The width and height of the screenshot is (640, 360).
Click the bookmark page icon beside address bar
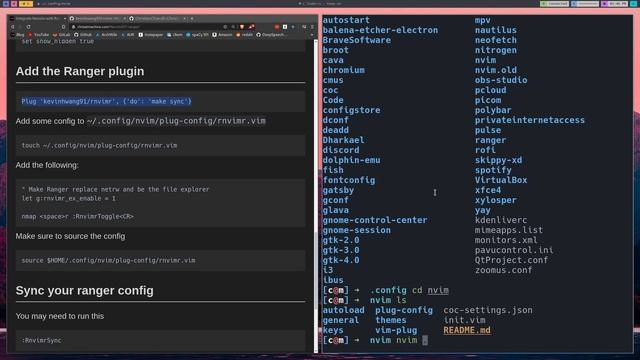click(x=63, y=27)
